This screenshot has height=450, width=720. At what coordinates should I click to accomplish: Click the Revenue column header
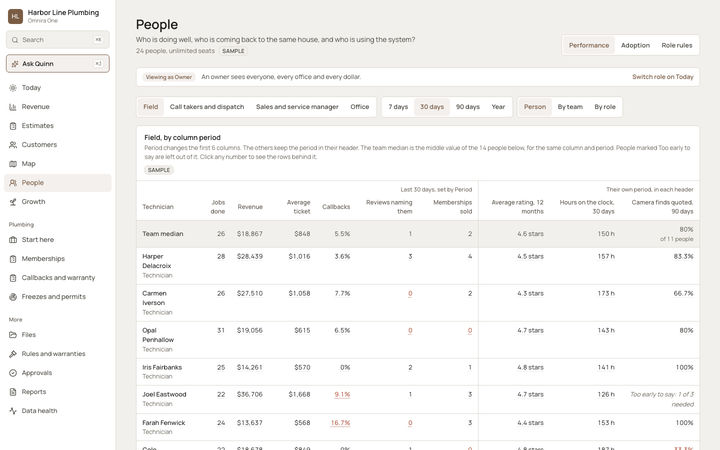[250, 207]
